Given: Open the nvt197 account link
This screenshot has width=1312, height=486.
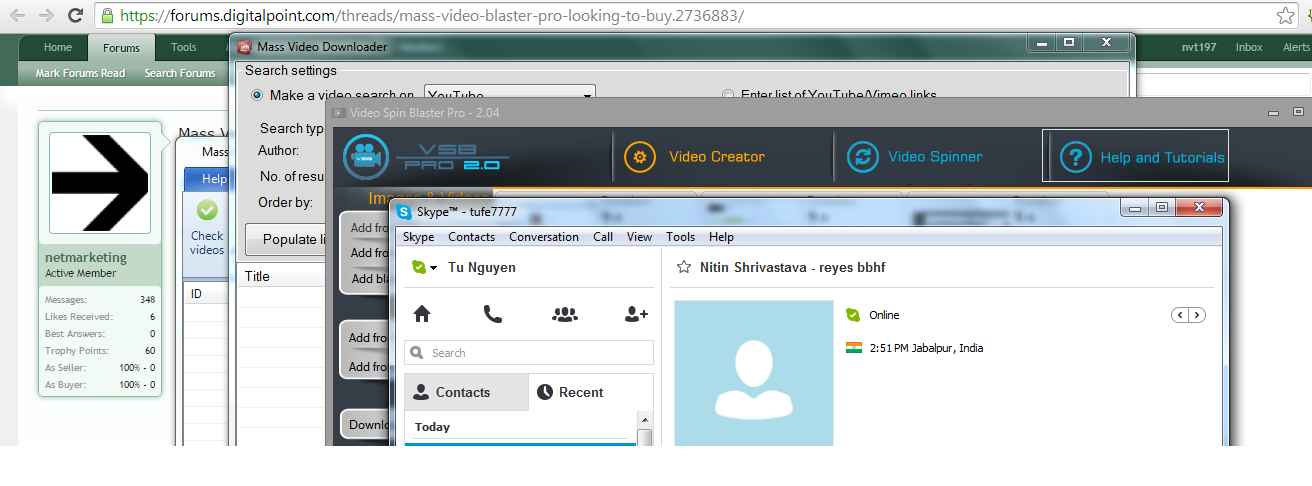Looking at the screenshot, I should coord(1199,47).
